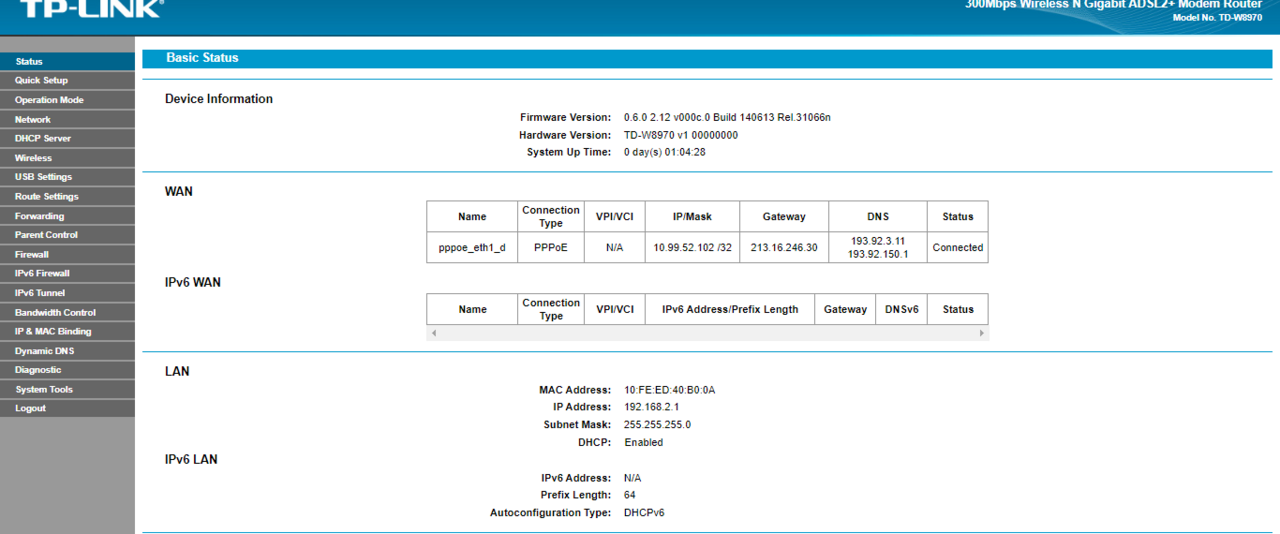Click the Device Information heading
The image size is (1280, 534).
[x=219, y=99]
